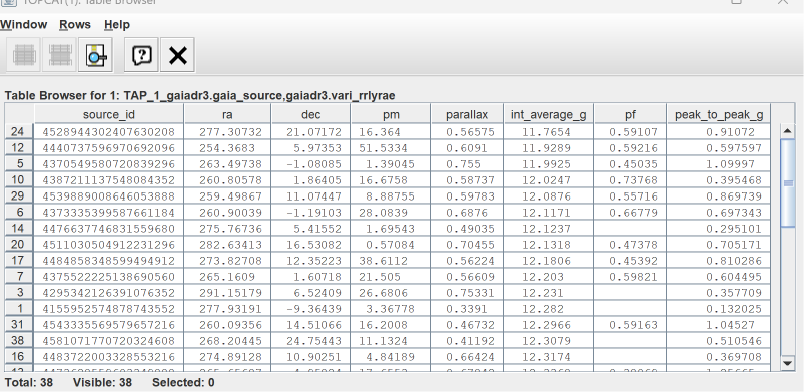
Task: Click dec cell -9.36439
Action: pos(311,309)
